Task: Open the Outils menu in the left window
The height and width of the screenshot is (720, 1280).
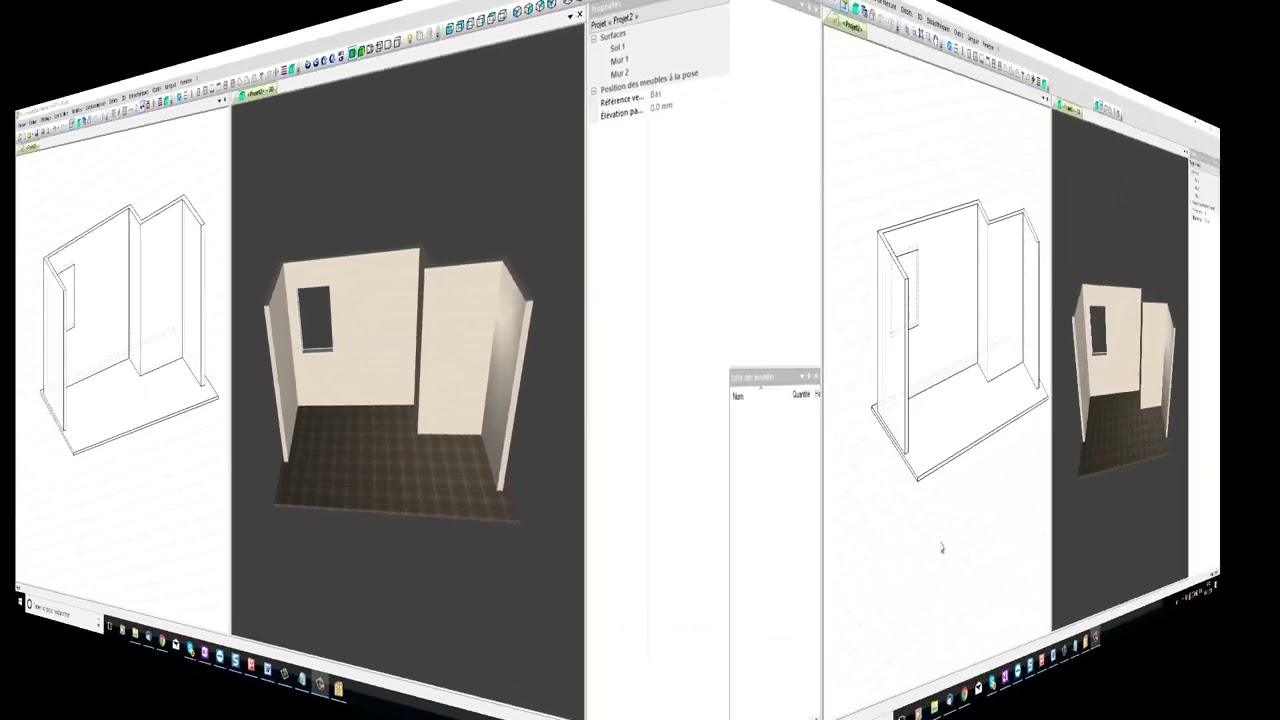Action: click(156, 89)
